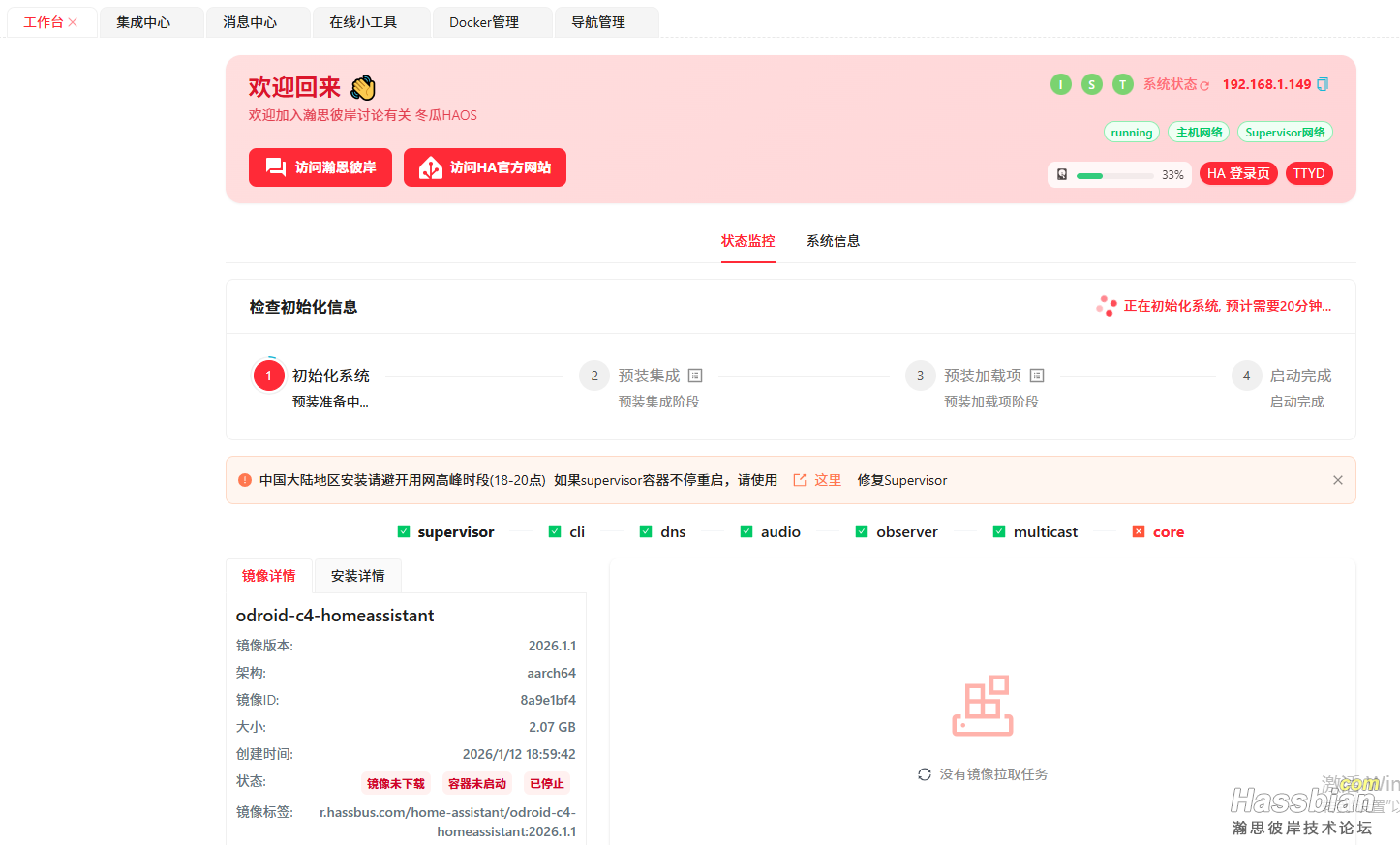This screenshot has width=1400, height=845.
Task: Open 预装集成 list icon on step 2
Action: coord(694,375)
